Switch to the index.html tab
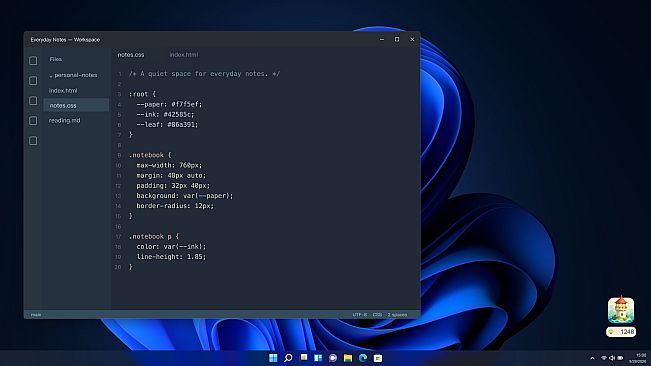651x366 pixels. tap(184, 55)
